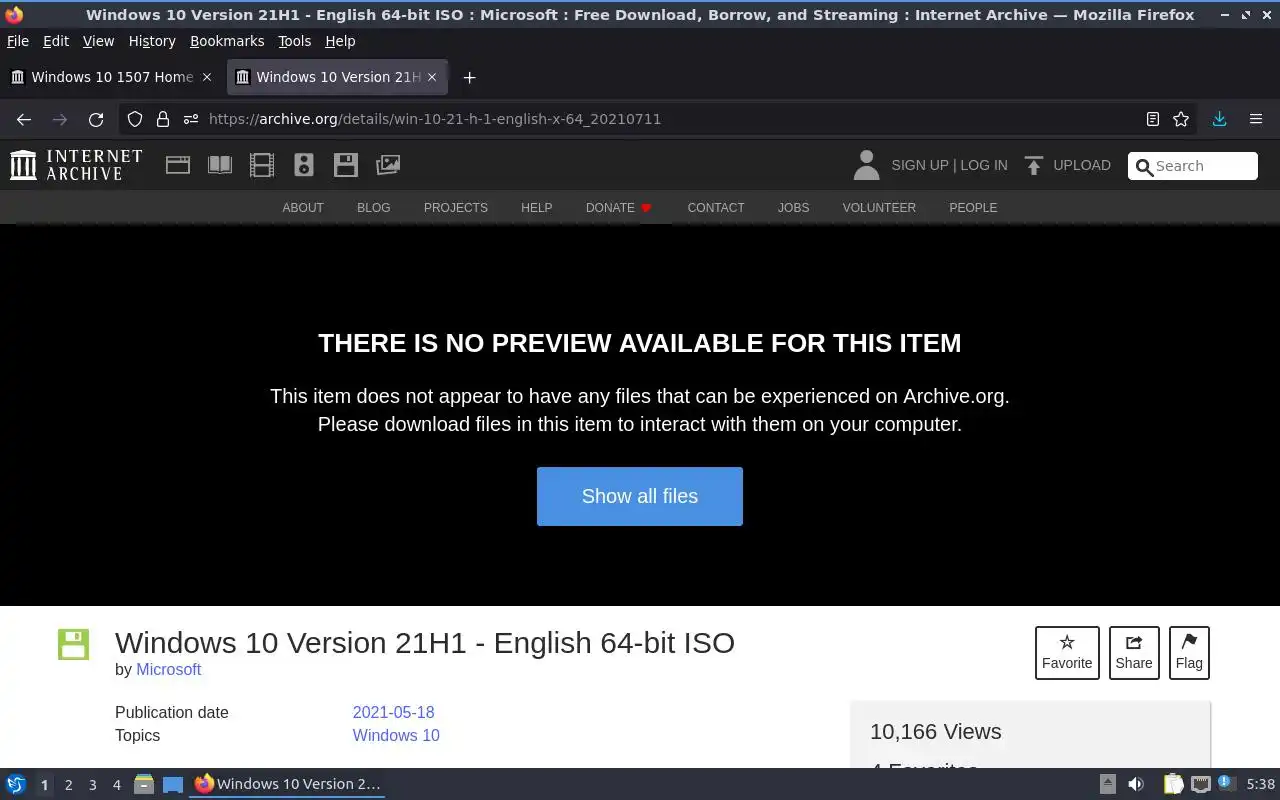Open the Bookmarks menu
This screenshot has width=1280, height=800.
[x=227, y=41]
